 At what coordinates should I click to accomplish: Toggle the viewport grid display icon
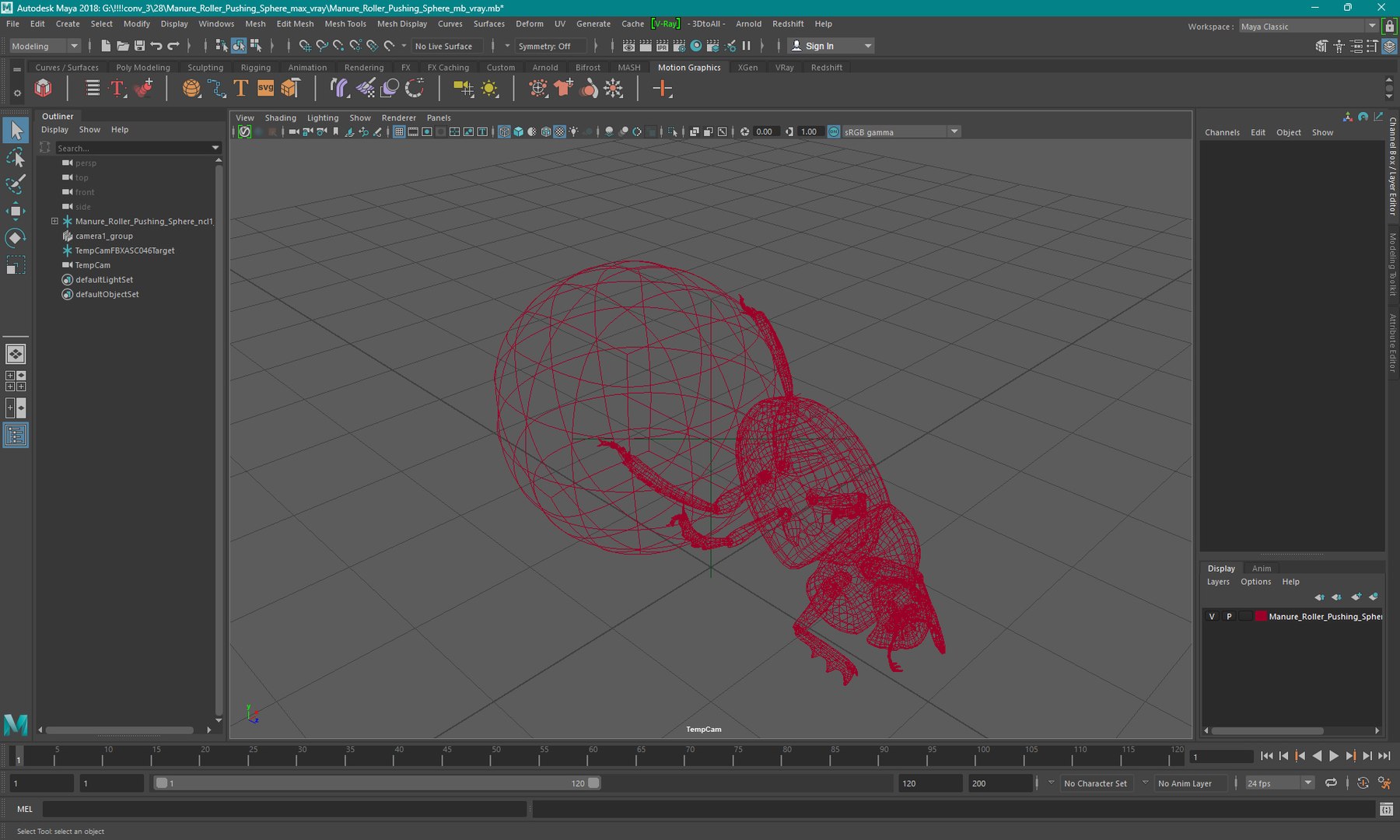click(x=399, y=131)
